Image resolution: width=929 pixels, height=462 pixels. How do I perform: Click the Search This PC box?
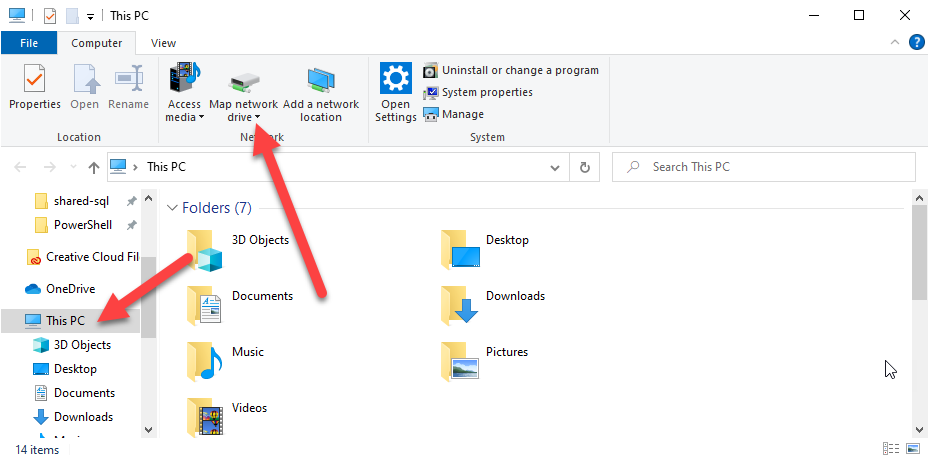(764, 167)
